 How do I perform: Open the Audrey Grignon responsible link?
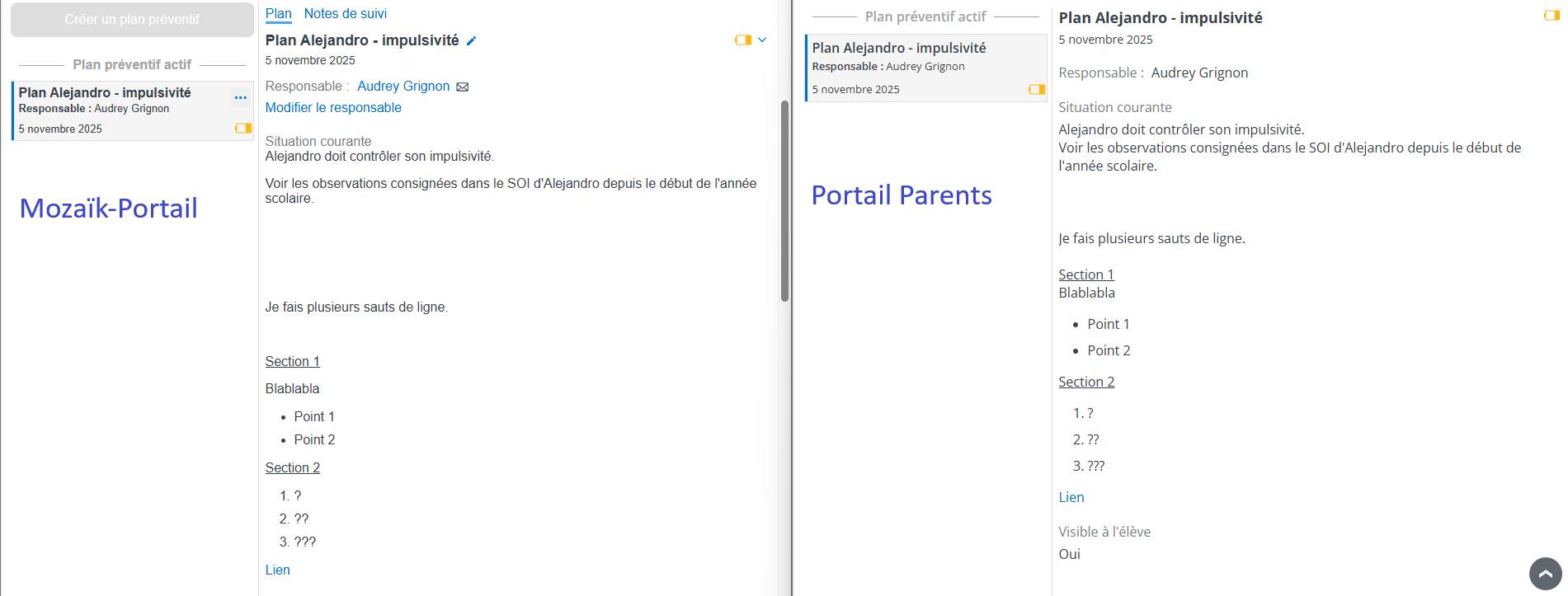tap(403, 86)
